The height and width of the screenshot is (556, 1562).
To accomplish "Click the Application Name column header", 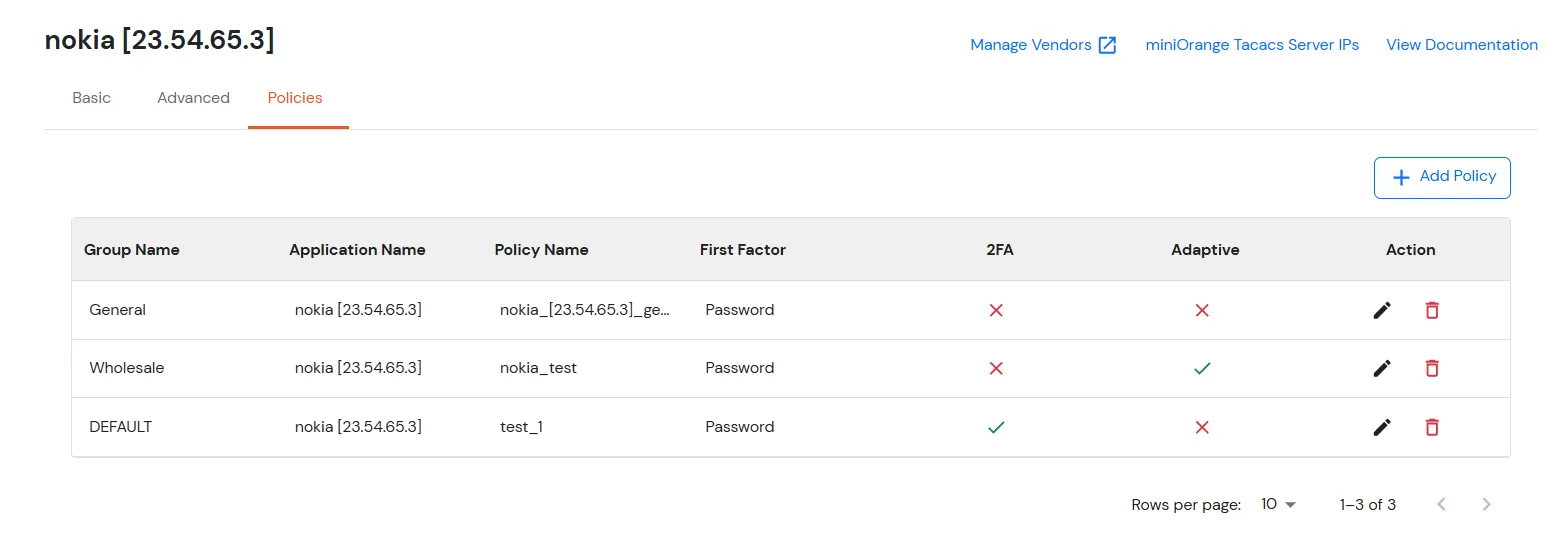I will (357, 250).
